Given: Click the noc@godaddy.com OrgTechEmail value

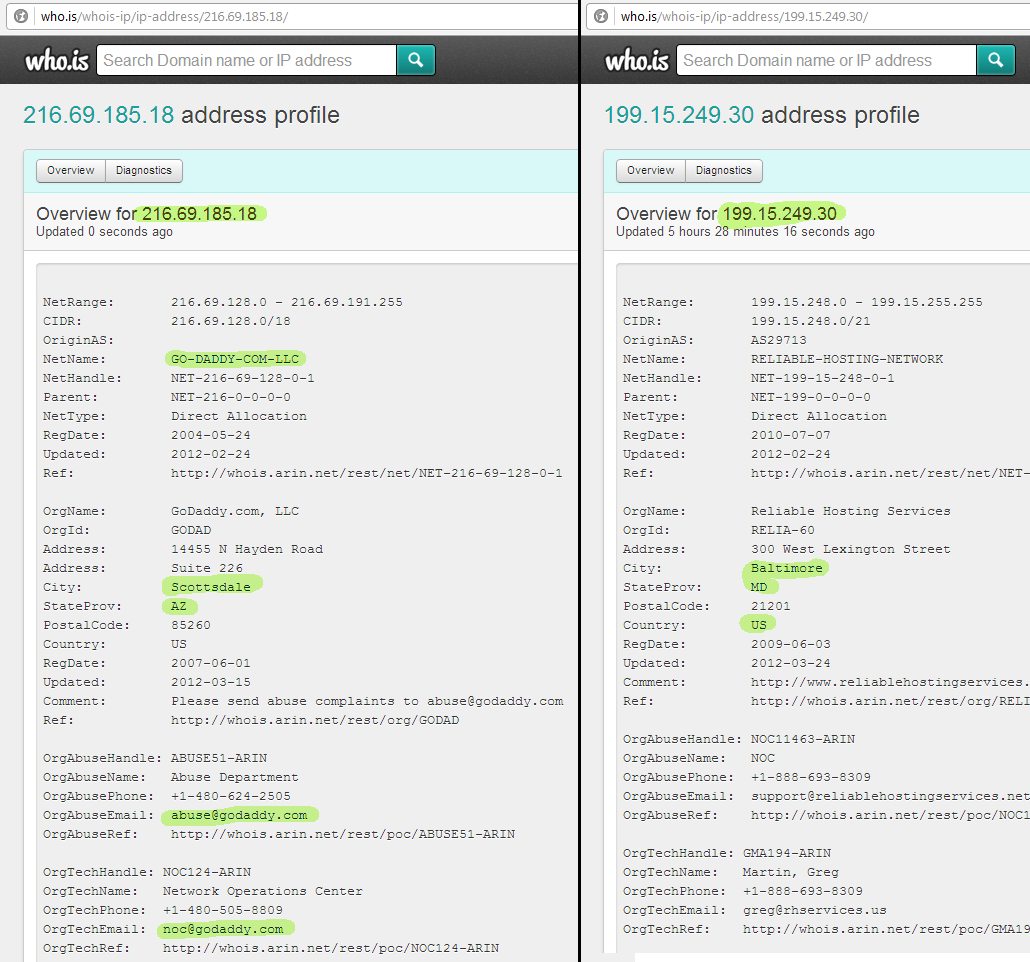Looking at the screenshot, I should click(x=223, y=929).
